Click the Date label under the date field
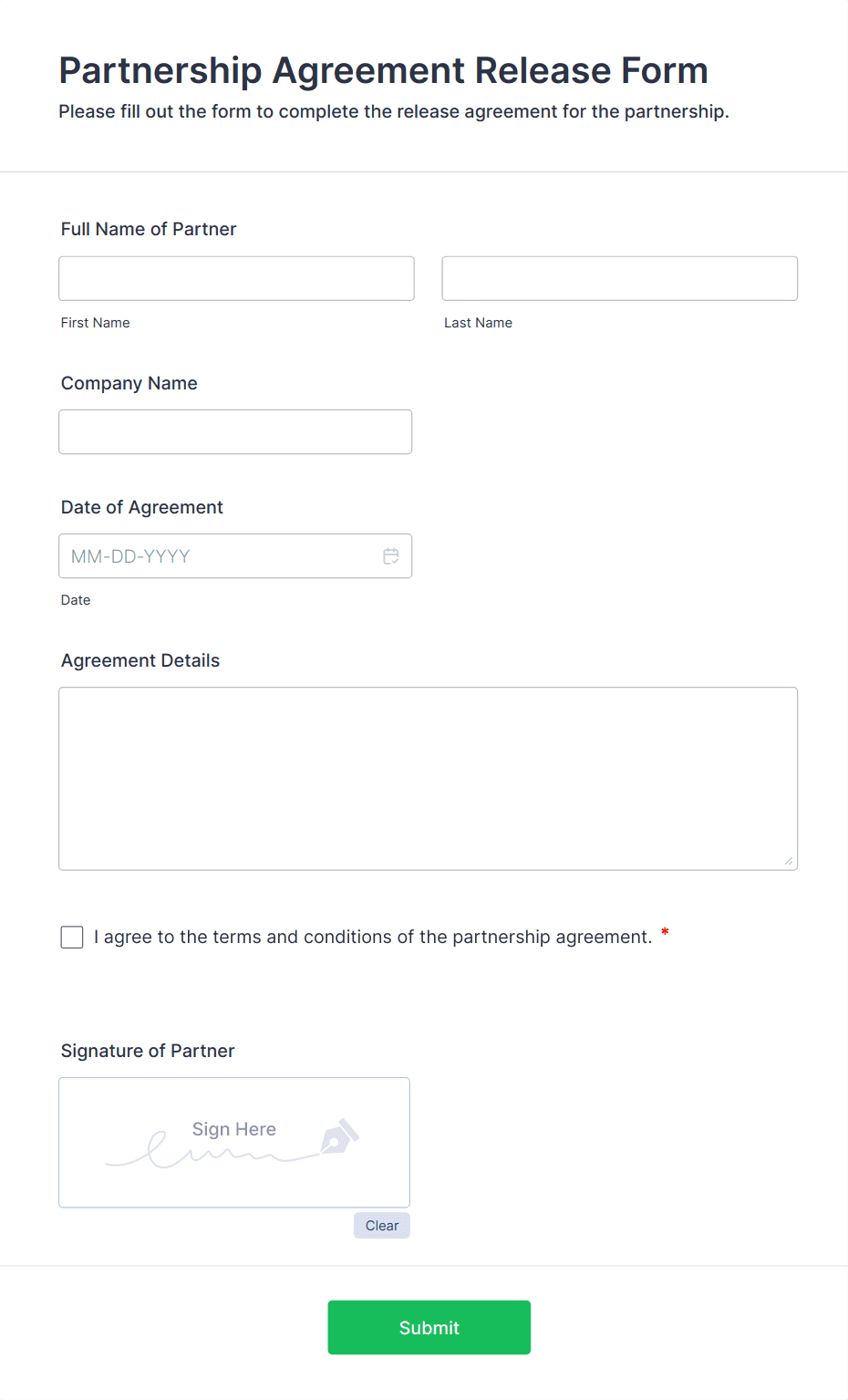848x1400 pixels. (76, 599)
